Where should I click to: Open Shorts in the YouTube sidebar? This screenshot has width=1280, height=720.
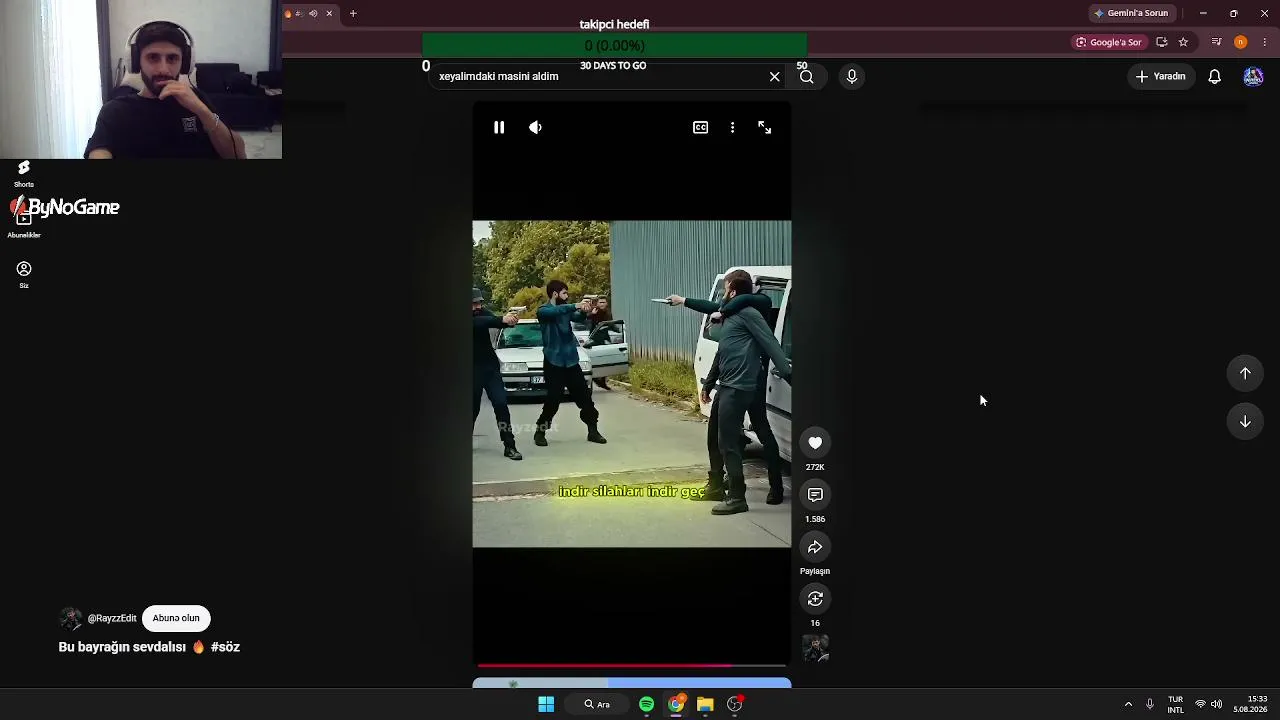[24, 174]
